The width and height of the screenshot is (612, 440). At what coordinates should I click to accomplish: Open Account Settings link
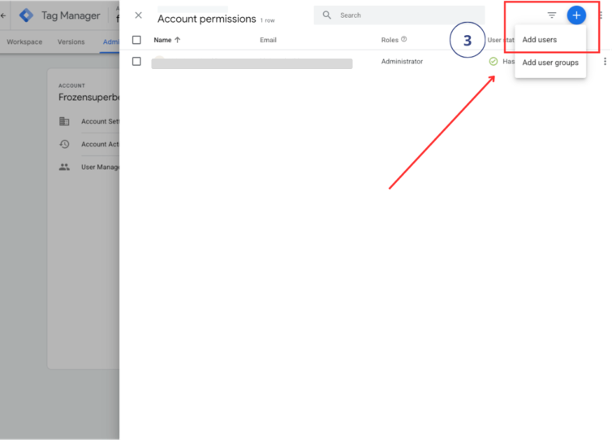(100, 121)
